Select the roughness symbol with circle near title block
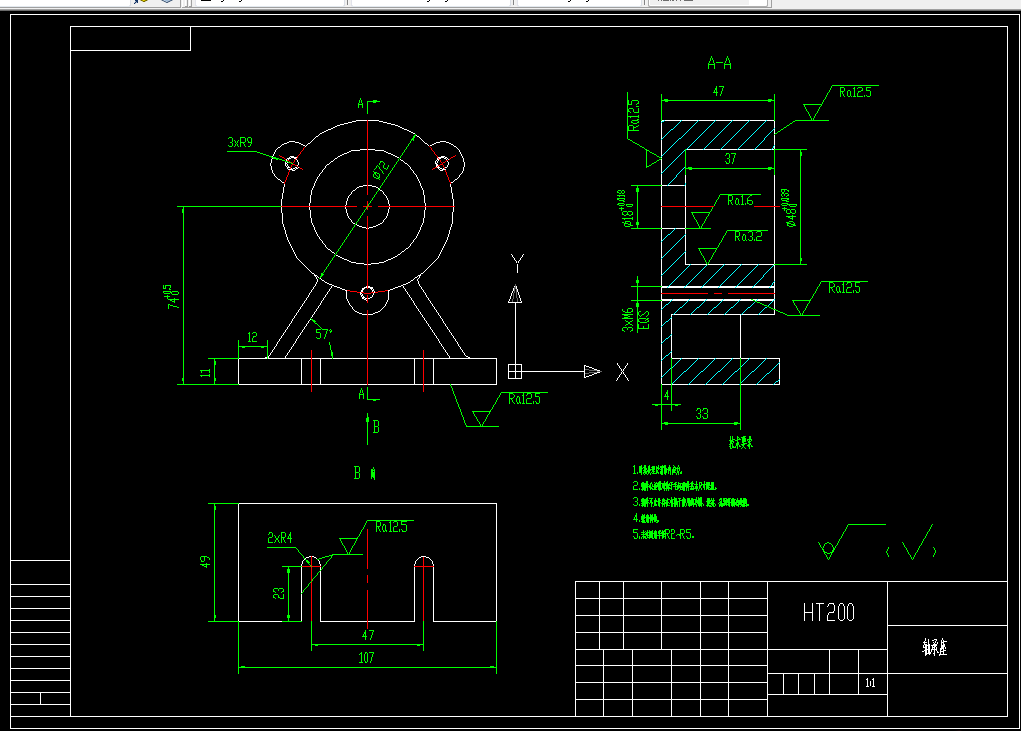The width and height of the screenshot is (1021, 731). pyautogui.click(x=851, y=542)
